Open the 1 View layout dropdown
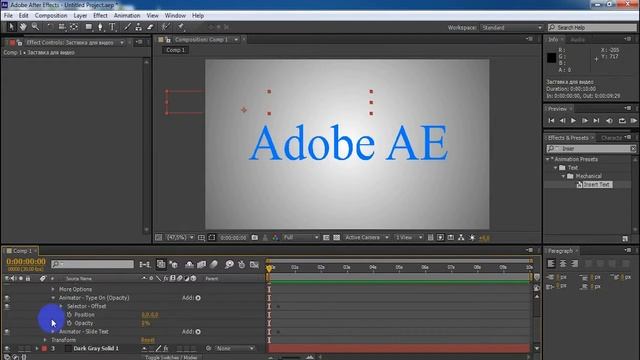The image size is (640, 360). [x=409, y=237]
